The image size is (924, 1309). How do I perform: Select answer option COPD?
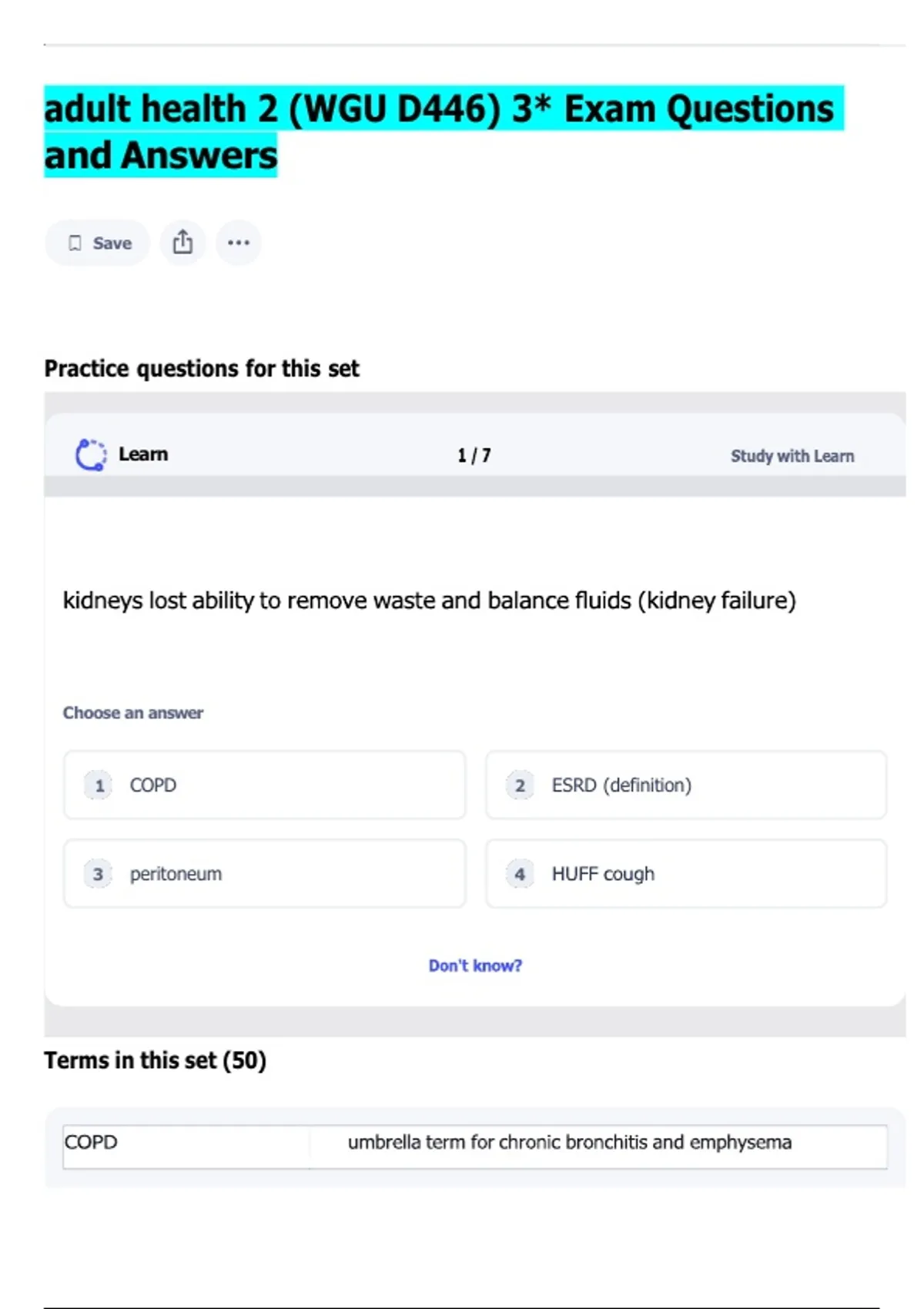(264, 785)
